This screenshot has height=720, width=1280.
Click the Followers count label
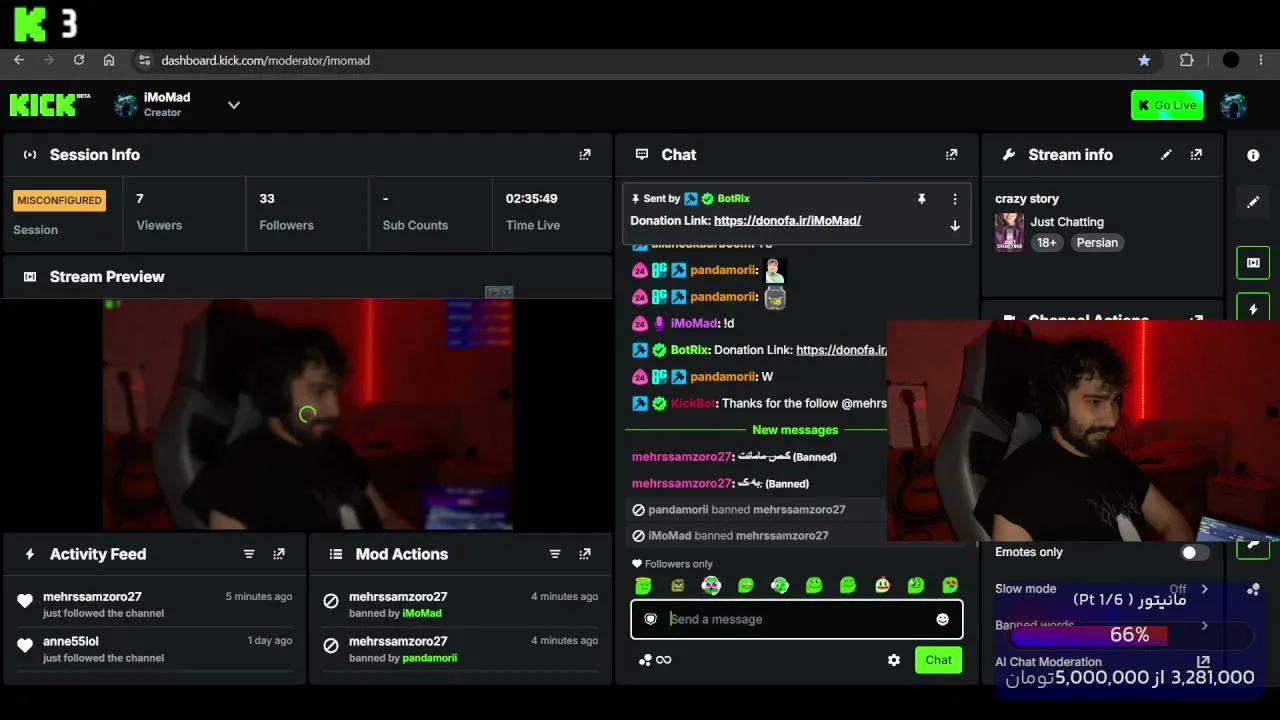coord(286,225)
